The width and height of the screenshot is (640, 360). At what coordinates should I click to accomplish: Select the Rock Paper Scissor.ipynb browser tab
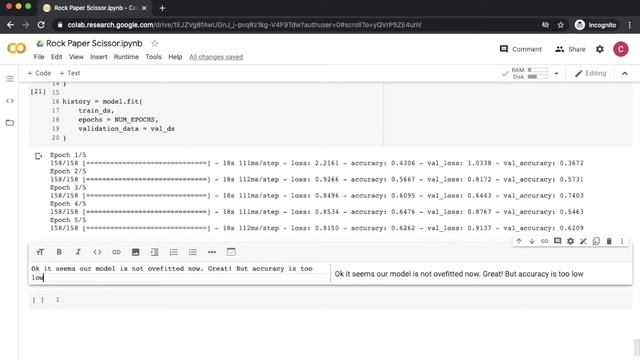[95, 8]
